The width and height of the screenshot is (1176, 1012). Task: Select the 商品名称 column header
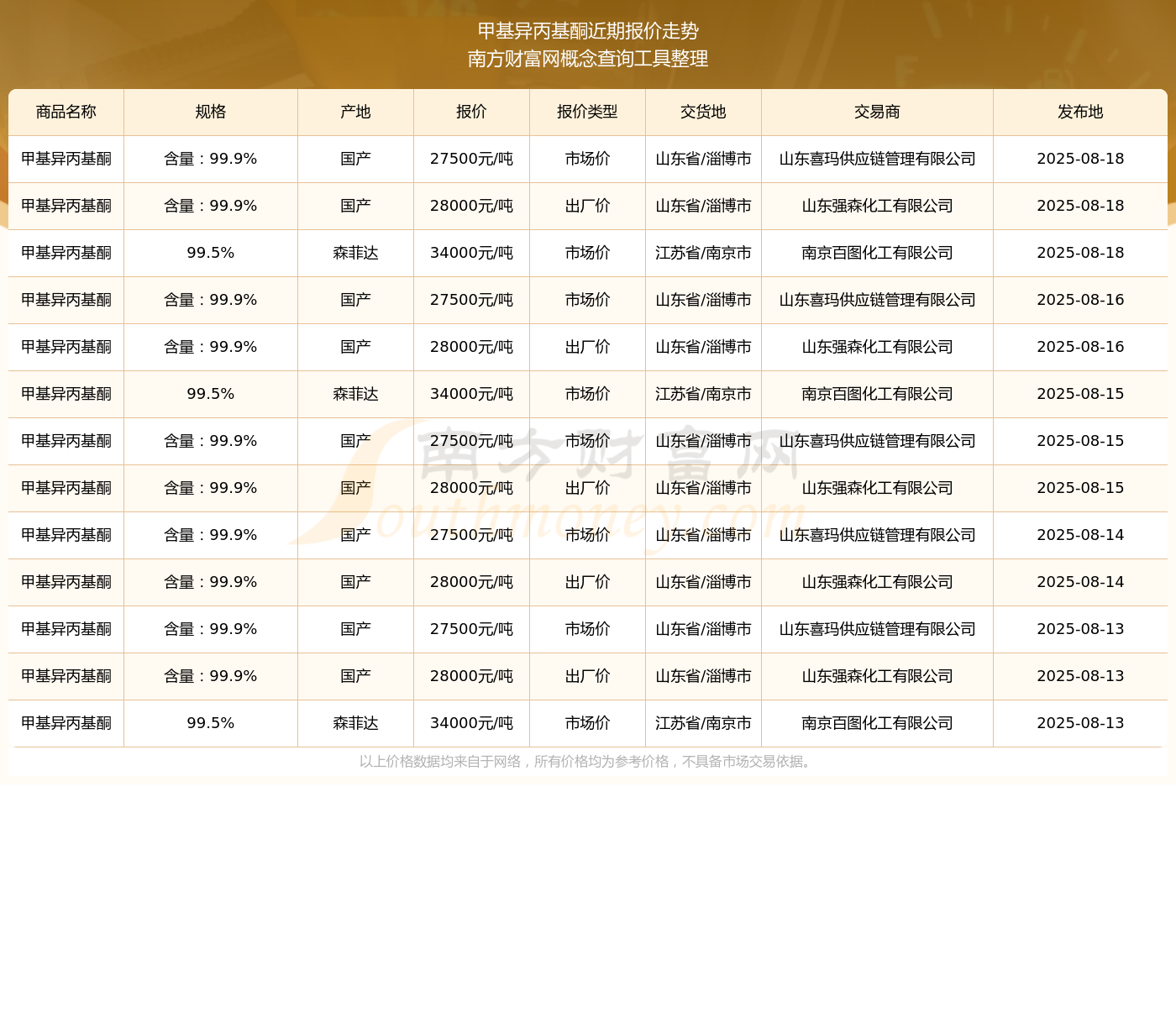[66, 112]
